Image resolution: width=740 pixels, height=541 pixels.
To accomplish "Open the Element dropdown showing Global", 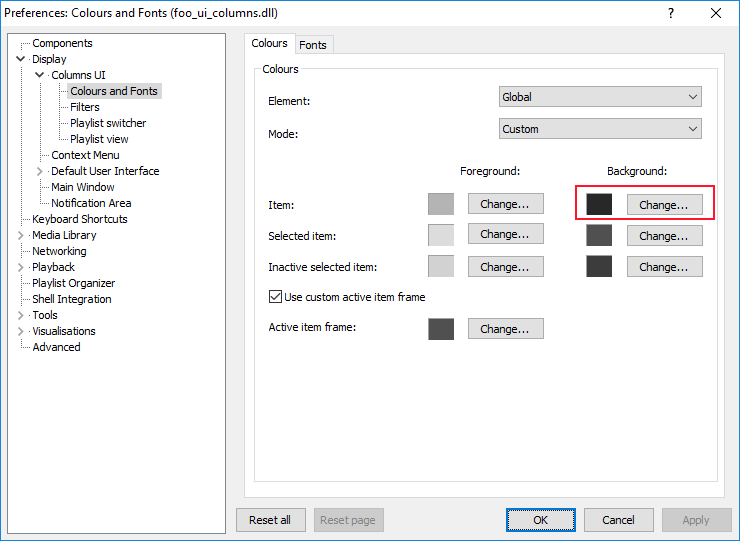I will pos(600,97).
